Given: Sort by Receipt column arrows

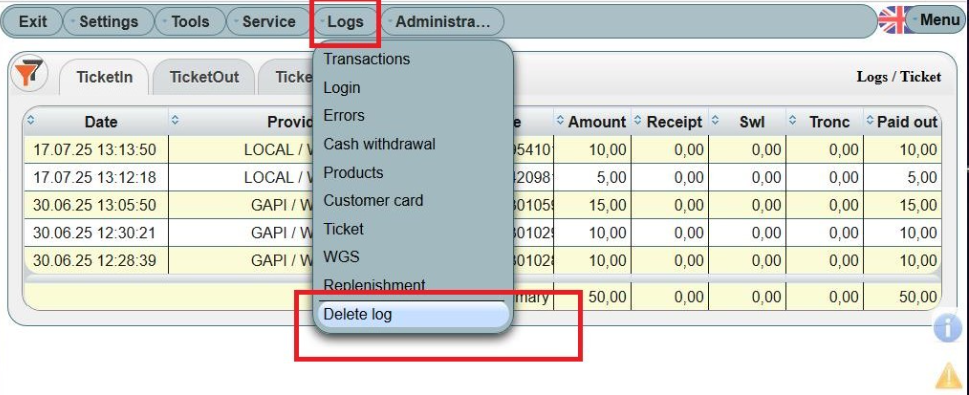Looking at the screenshot, I should click(638, 120).
